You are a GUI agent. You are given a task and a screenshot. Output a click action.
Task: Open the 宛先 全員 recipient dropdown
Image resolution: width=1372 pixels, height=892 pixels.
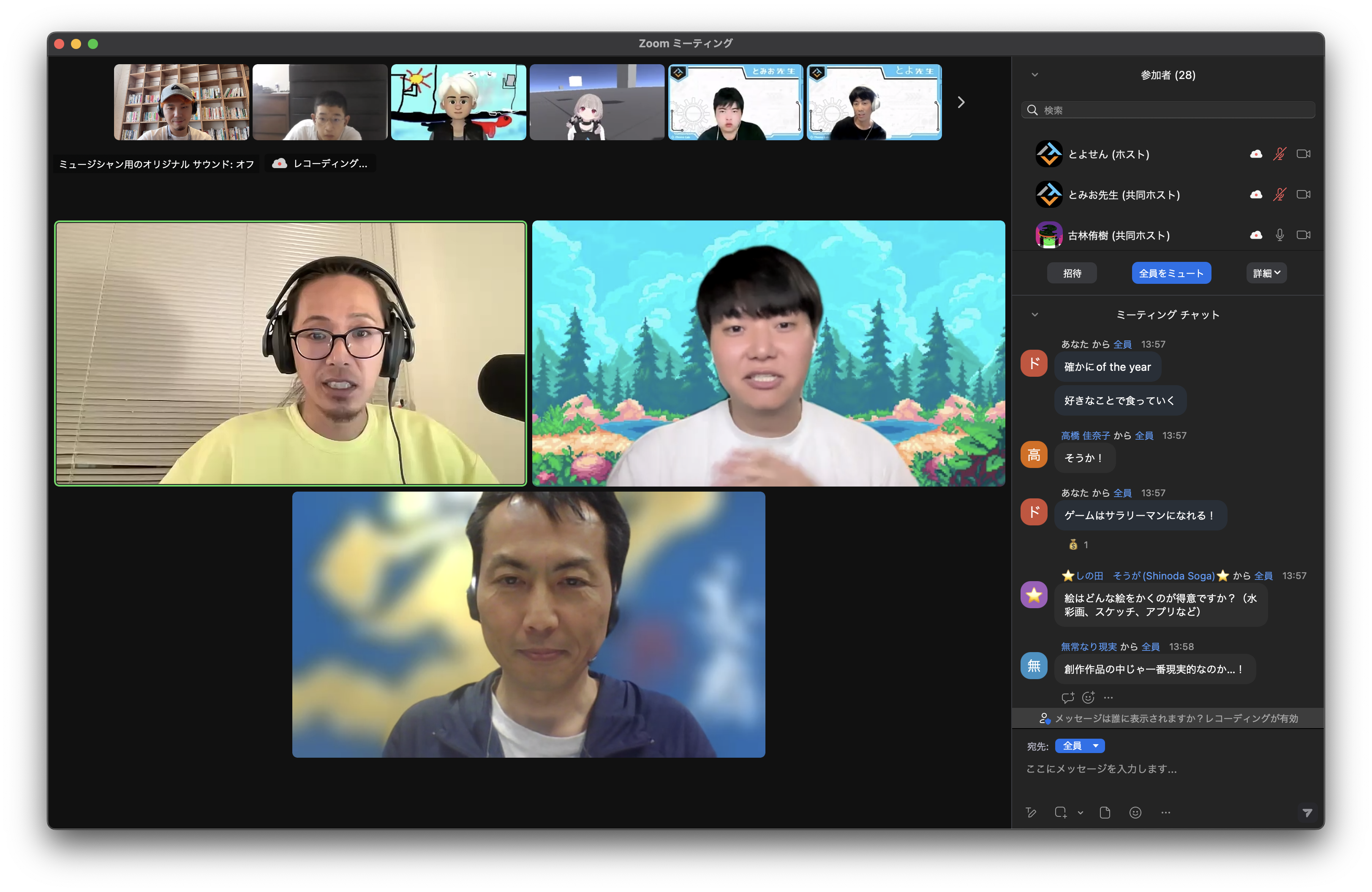(1080, 745)
